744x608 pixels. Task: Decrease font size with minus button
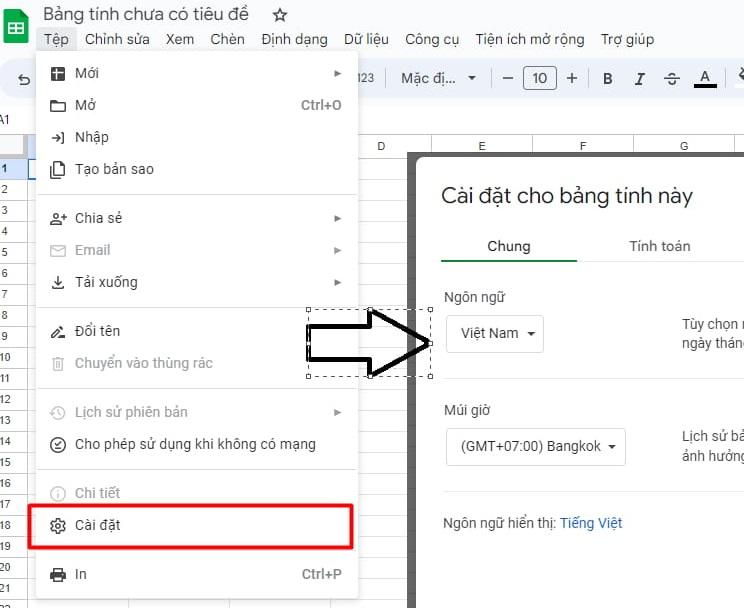508,78
